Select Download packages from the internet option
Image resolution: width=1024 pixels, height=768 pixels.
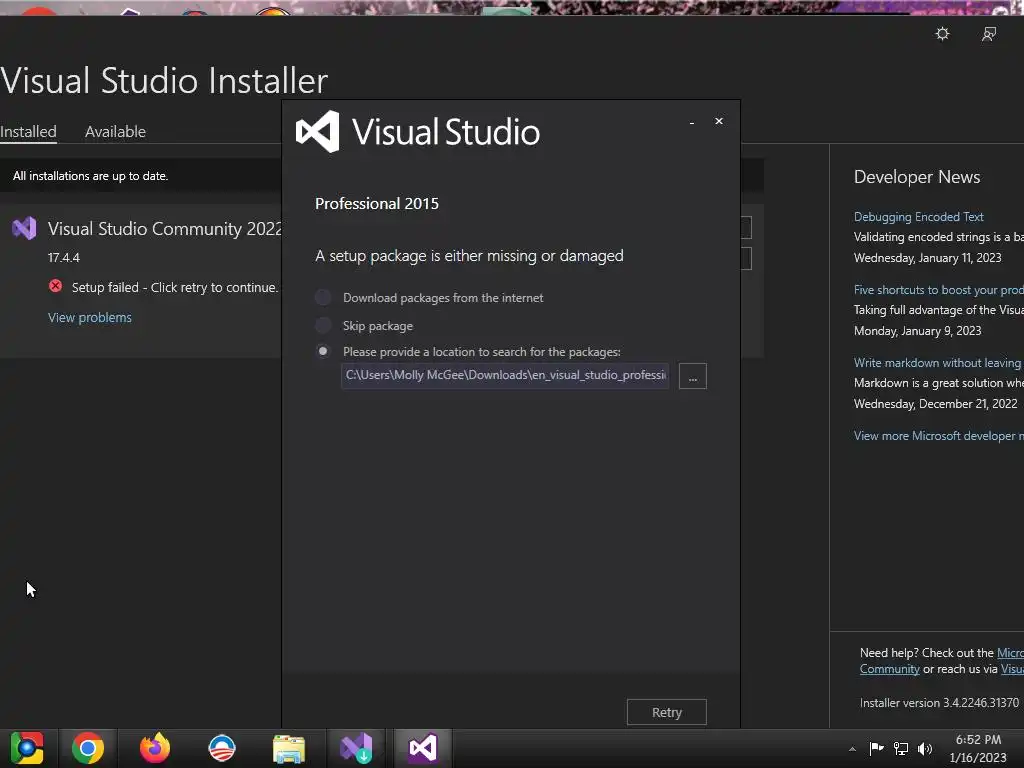pos(323,298)
